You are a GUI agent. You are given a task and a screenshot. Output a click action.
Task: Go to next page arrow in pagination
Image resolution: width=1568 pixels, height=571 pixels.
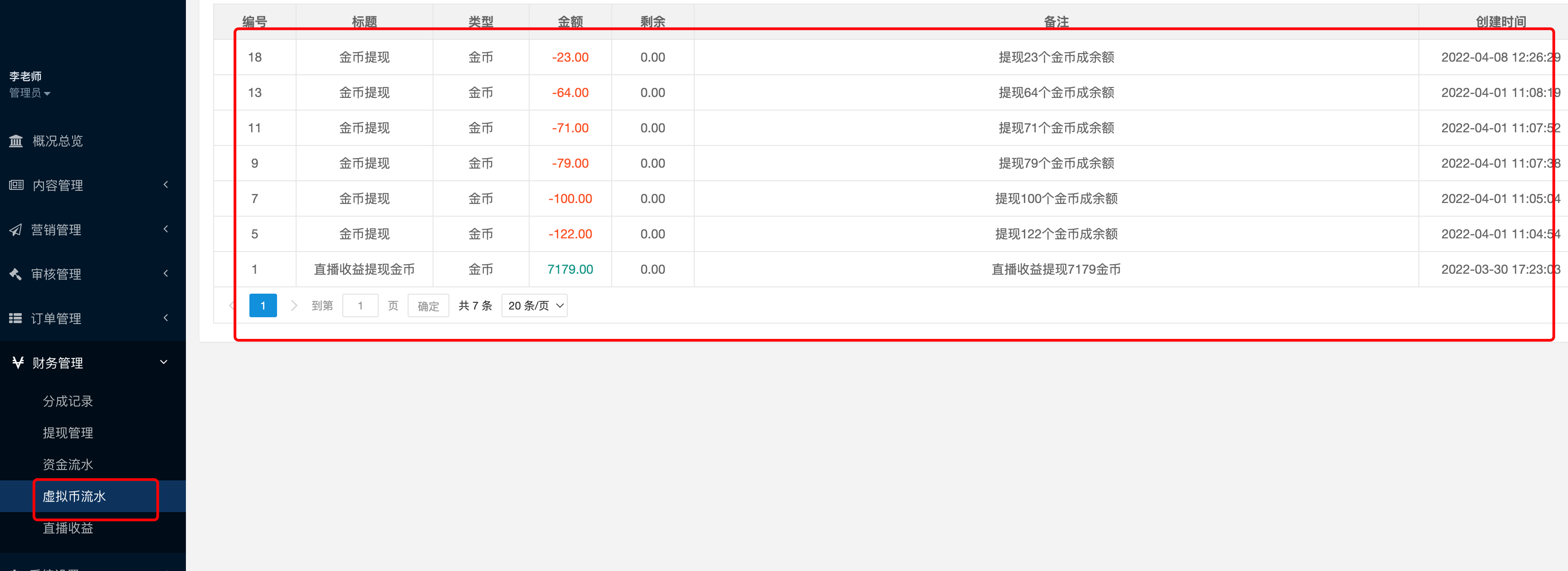pos(294,305)
